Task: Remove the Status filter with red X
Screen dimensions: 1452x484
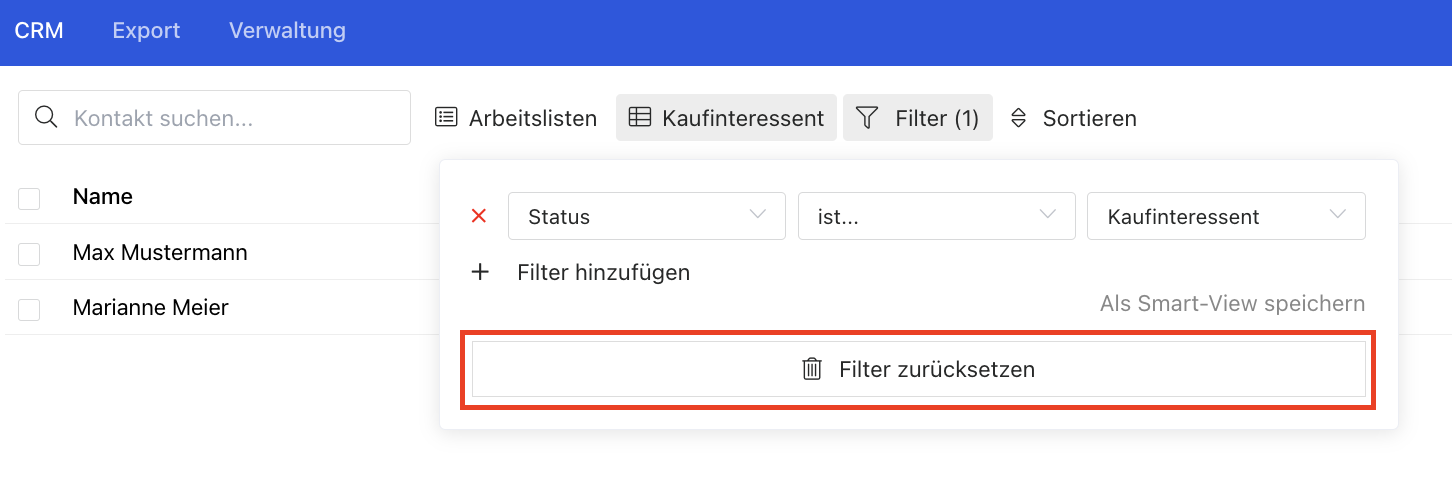Action: point(479,216)
